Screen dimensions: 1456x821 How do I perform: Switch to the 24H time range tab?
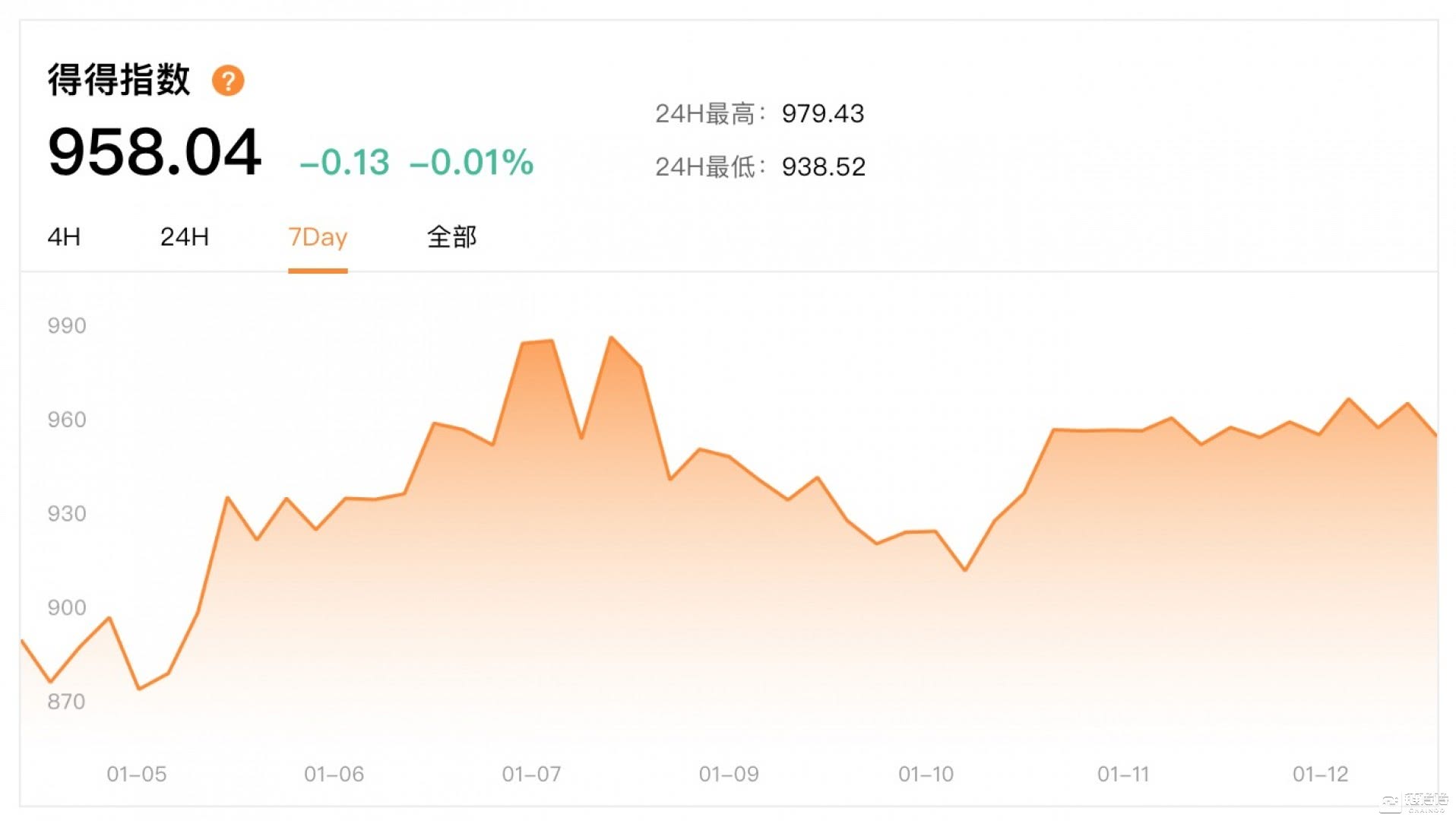183,236
